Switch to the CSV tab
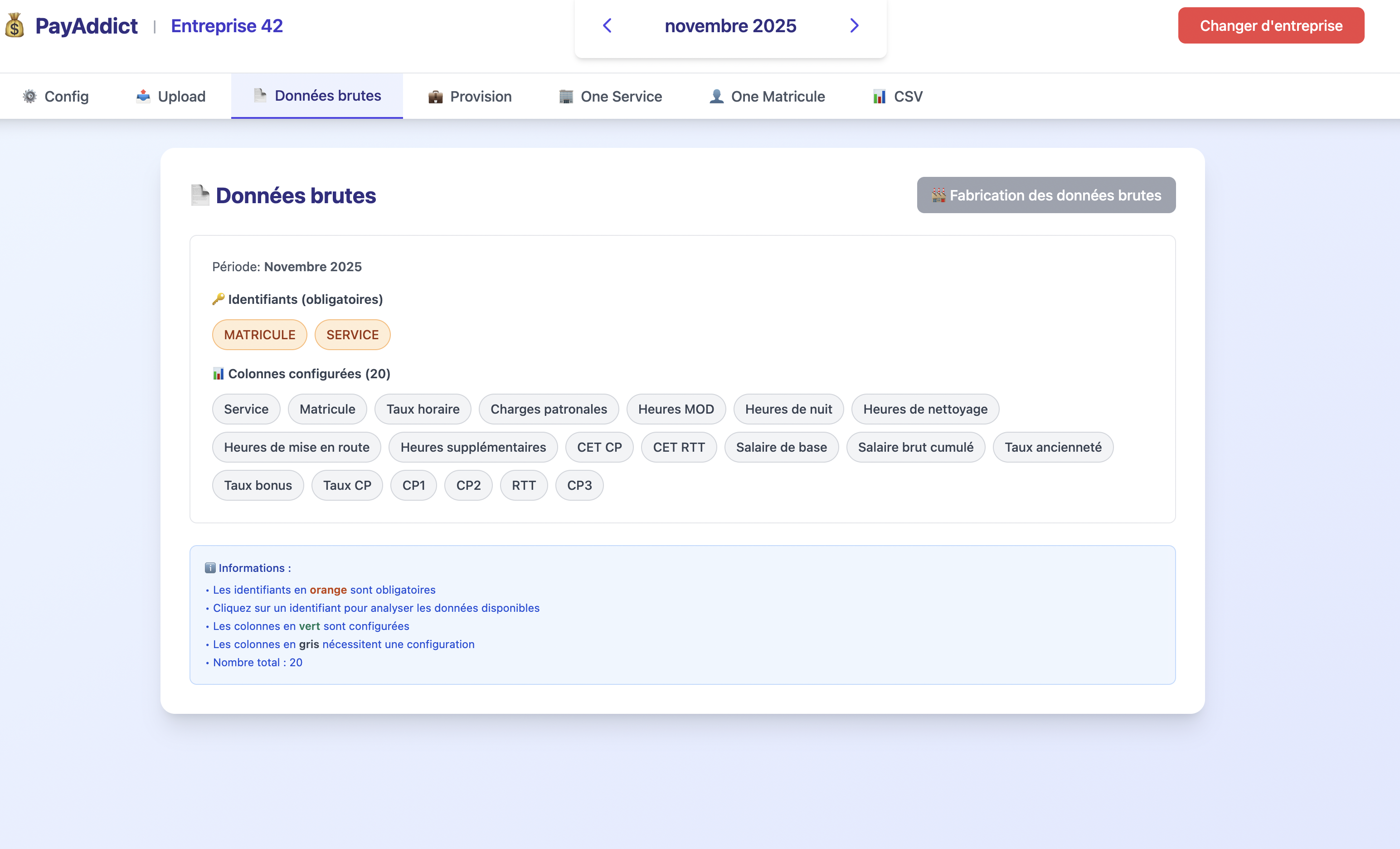 [898, 96]
